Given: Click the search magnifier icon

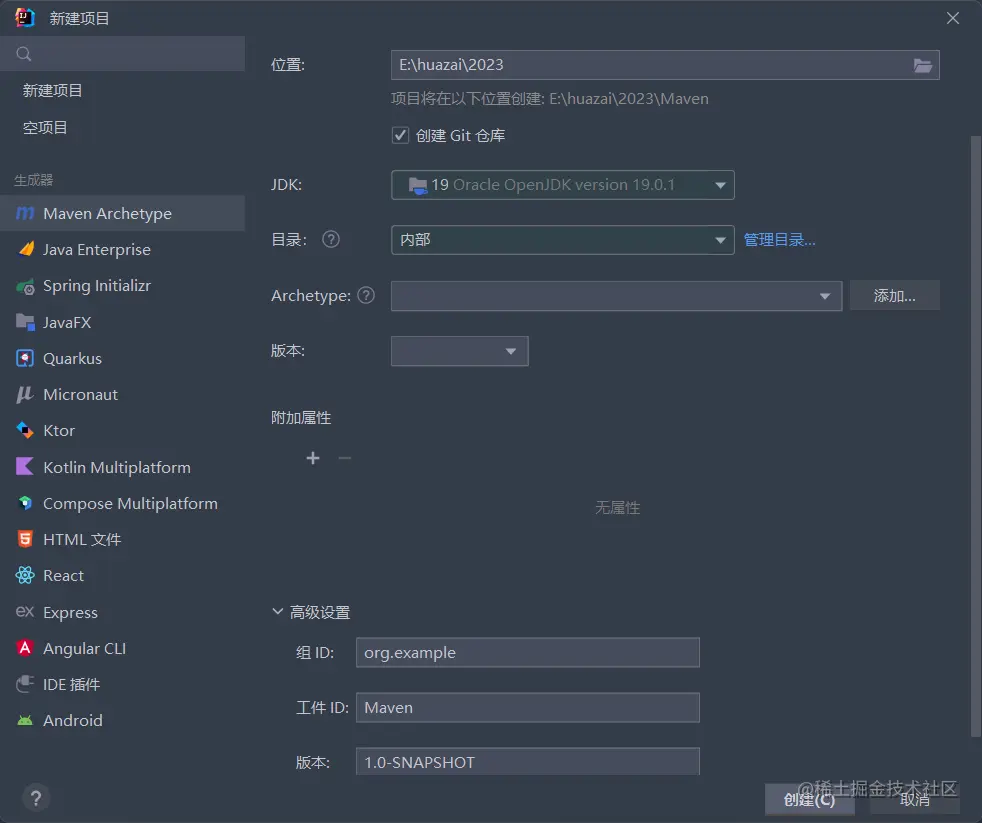Looking at the screenshot, I should pyautogui.click(x=24, y=54).
